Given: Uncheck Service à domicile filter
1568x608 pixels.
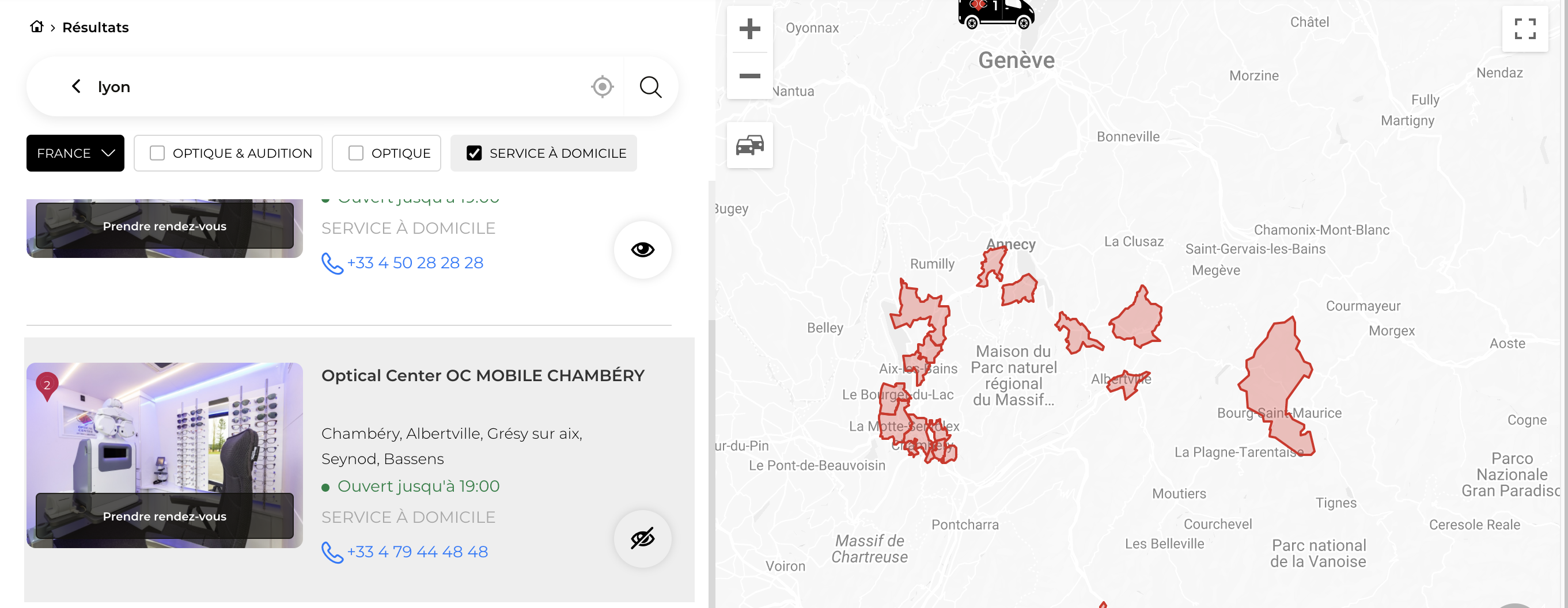Looking at the screenshot, I should [474, 153].
